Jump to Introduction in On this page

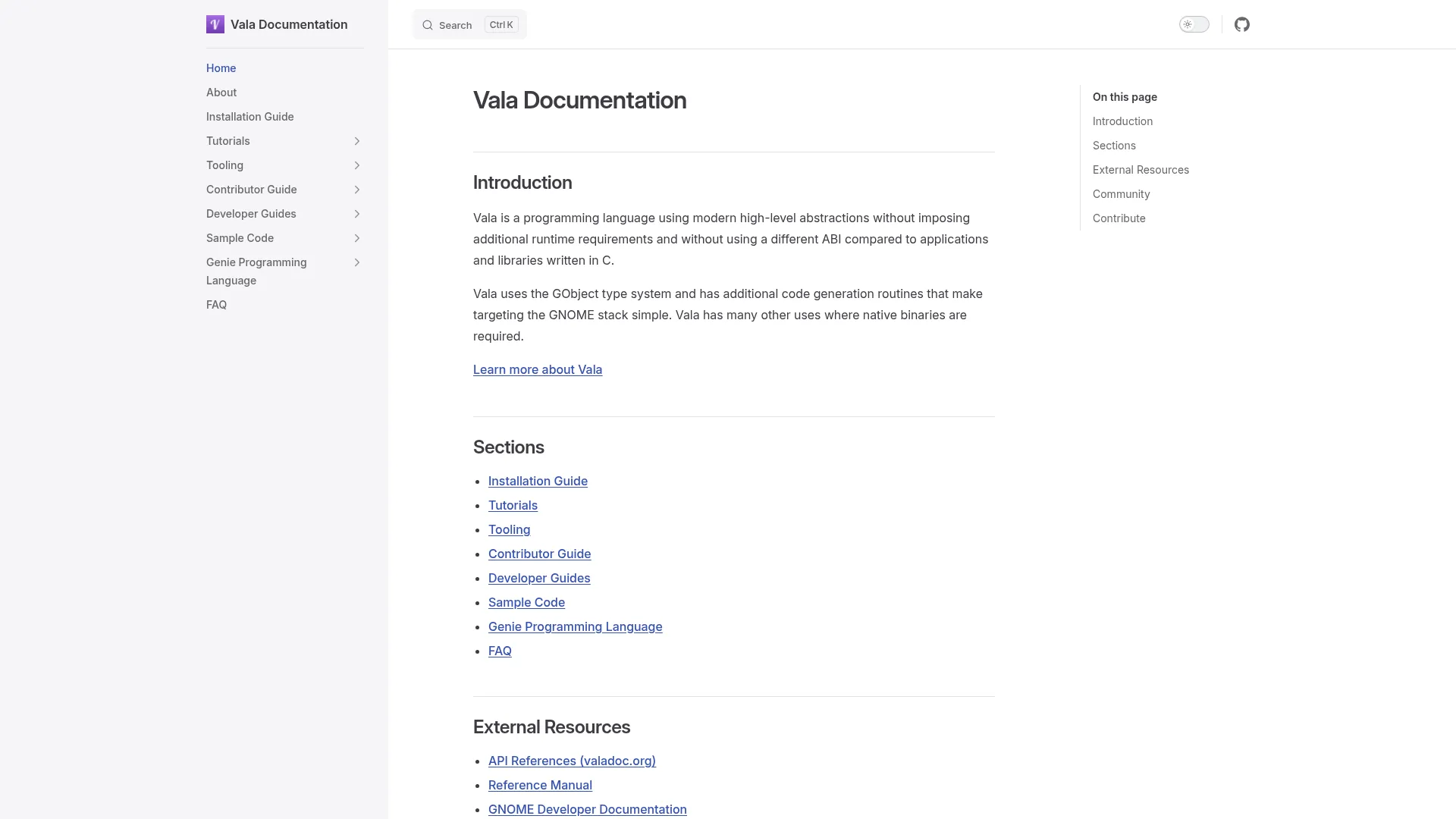pyautogui.click(x=1122, y=121)
